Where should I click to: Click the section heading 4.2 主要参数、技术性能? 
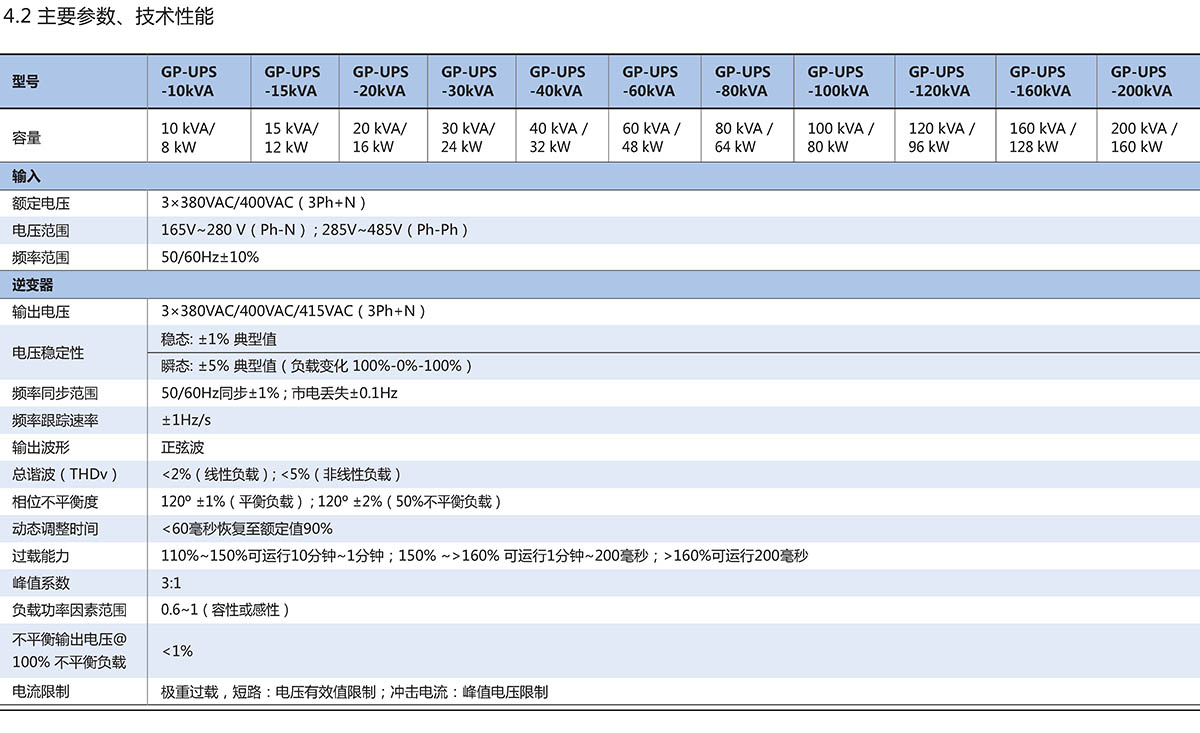pyautogui.click(x=110, y=17)
